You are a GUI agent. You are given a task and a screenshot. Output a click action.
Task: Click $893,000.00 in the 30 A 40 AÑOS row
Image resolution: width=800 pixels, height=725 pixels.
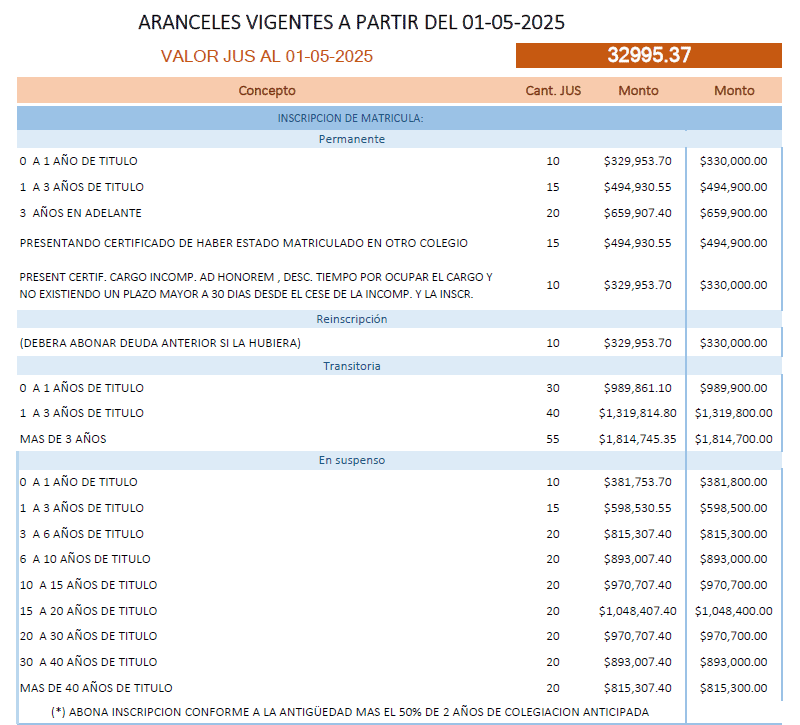click(733, 662)
